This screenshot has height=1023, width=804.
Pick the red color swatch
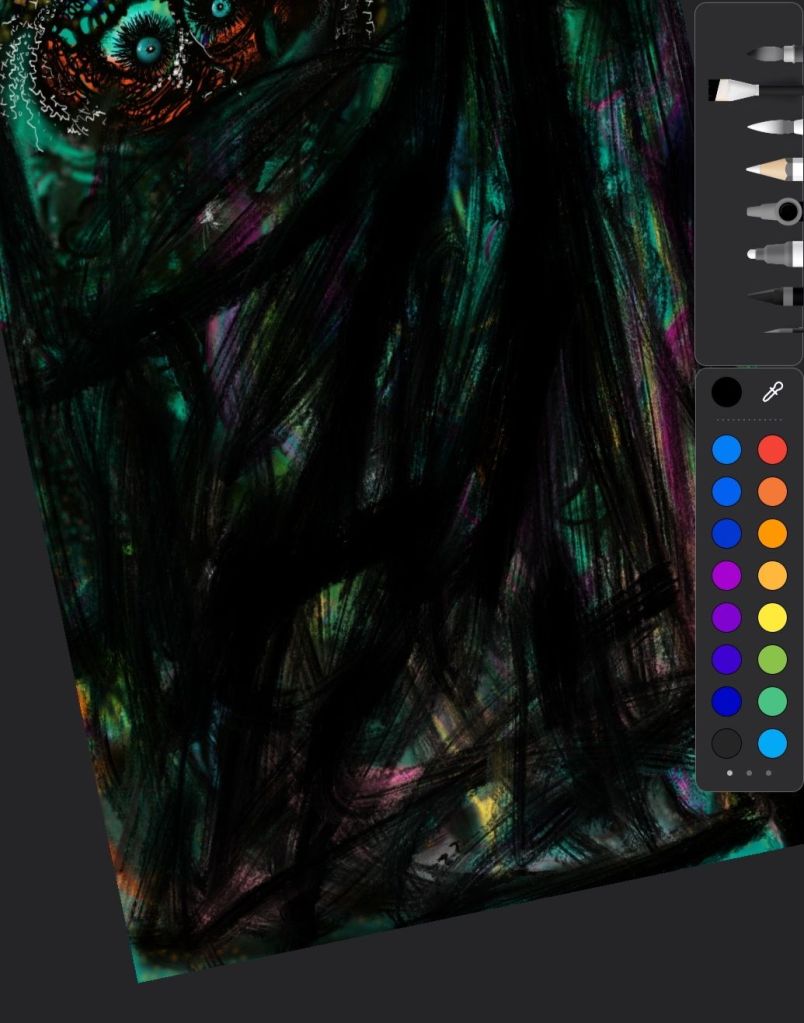tap(772, 450)
